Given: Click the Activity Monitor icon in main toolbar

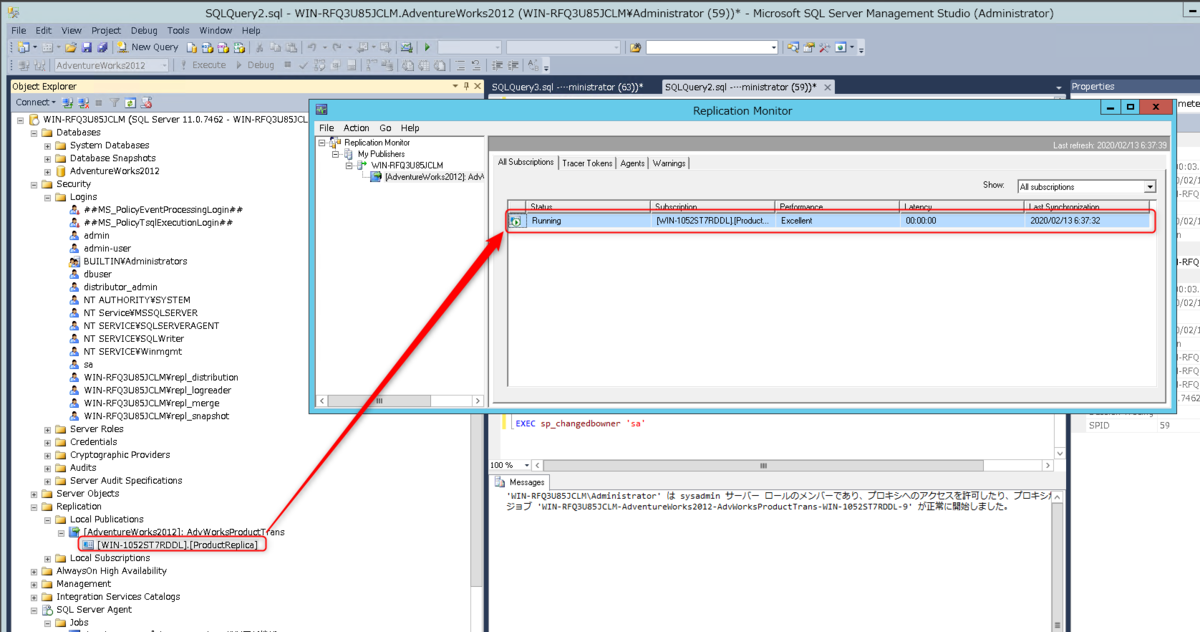Looking at the screenshot, I should pos(407,47).
